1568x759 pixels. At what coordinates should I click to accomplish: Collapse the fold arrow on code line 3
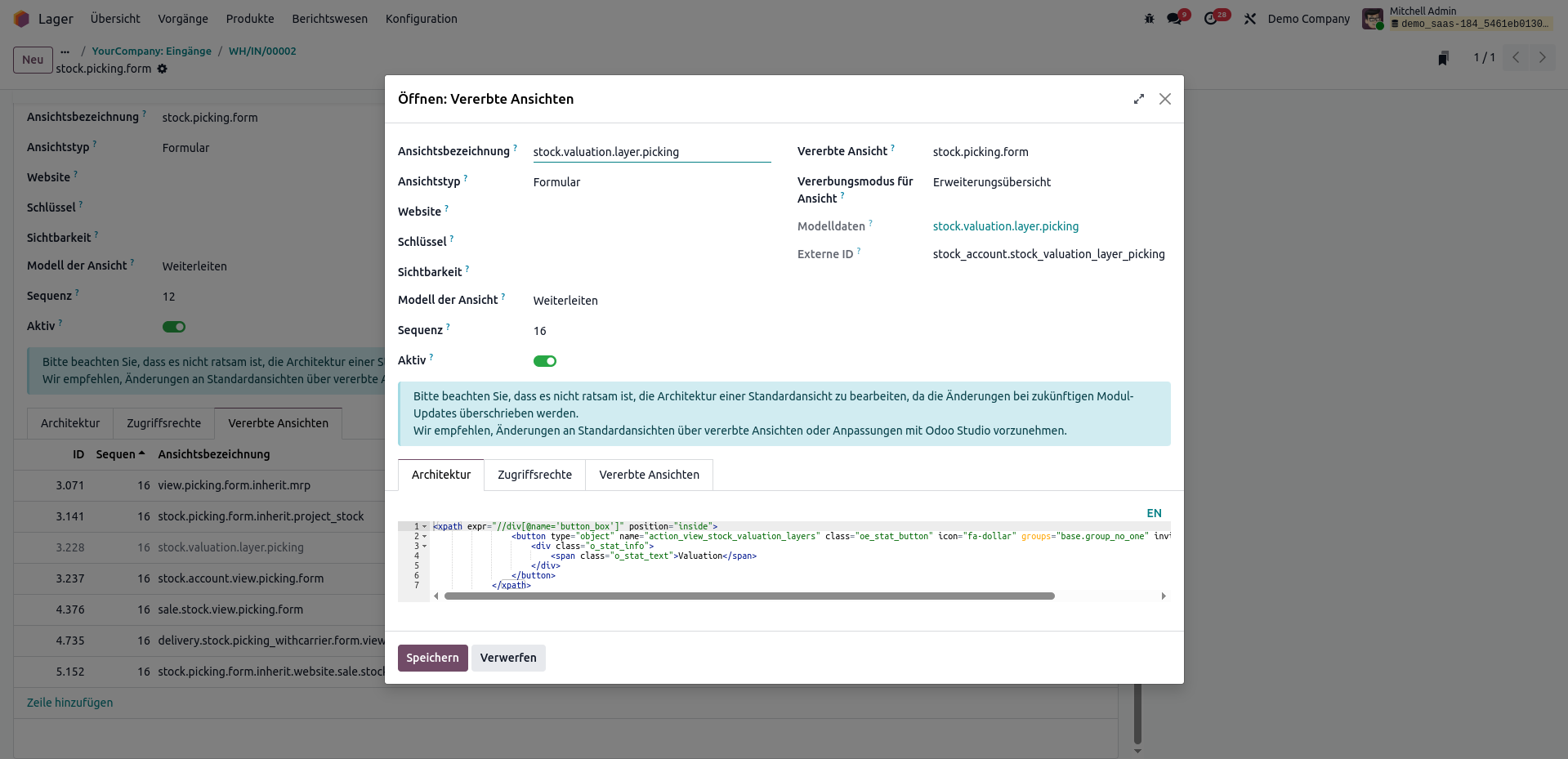(x=425, y=547)
